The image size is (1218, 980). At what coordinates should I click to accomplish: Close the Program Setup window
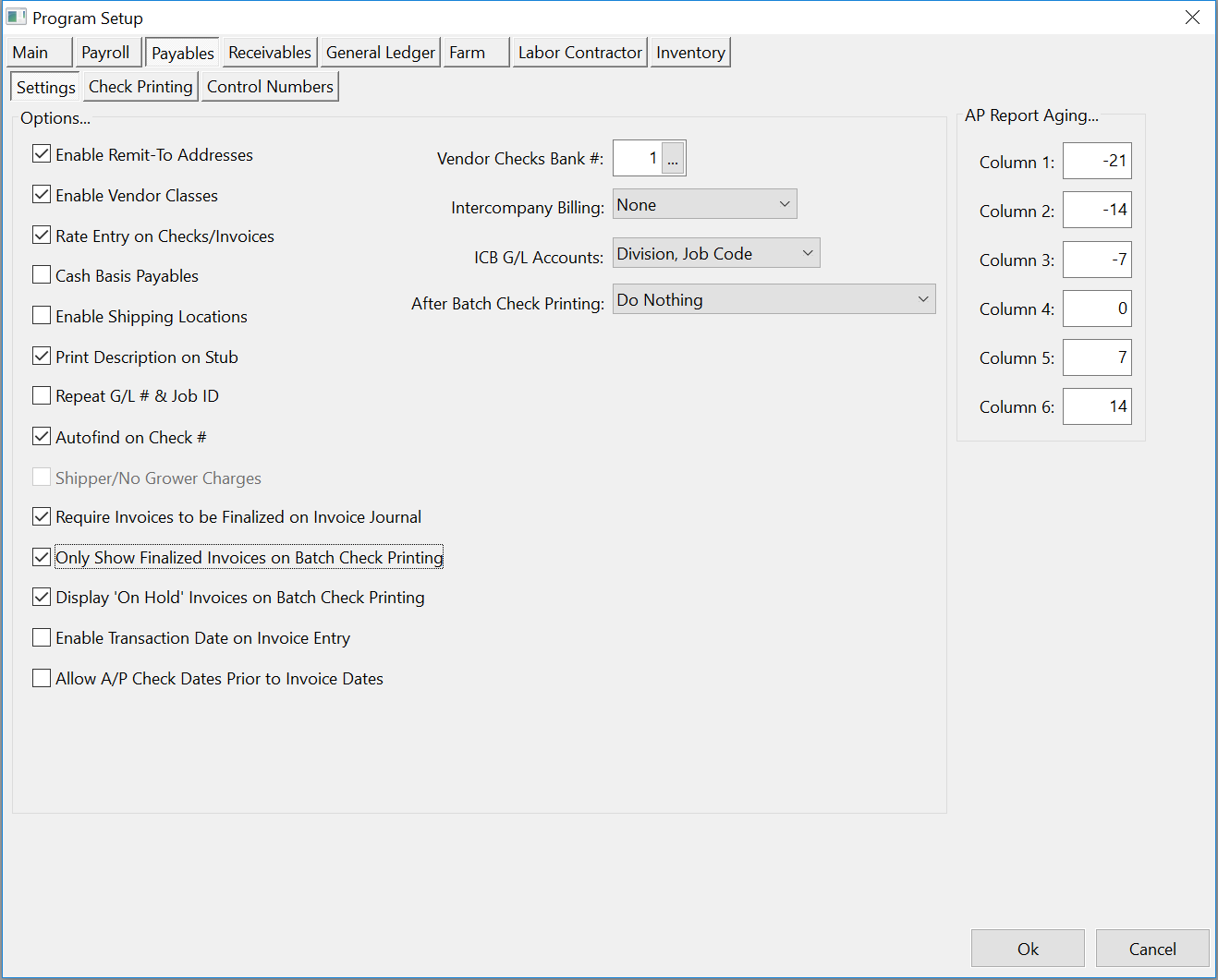[1193, 18]
